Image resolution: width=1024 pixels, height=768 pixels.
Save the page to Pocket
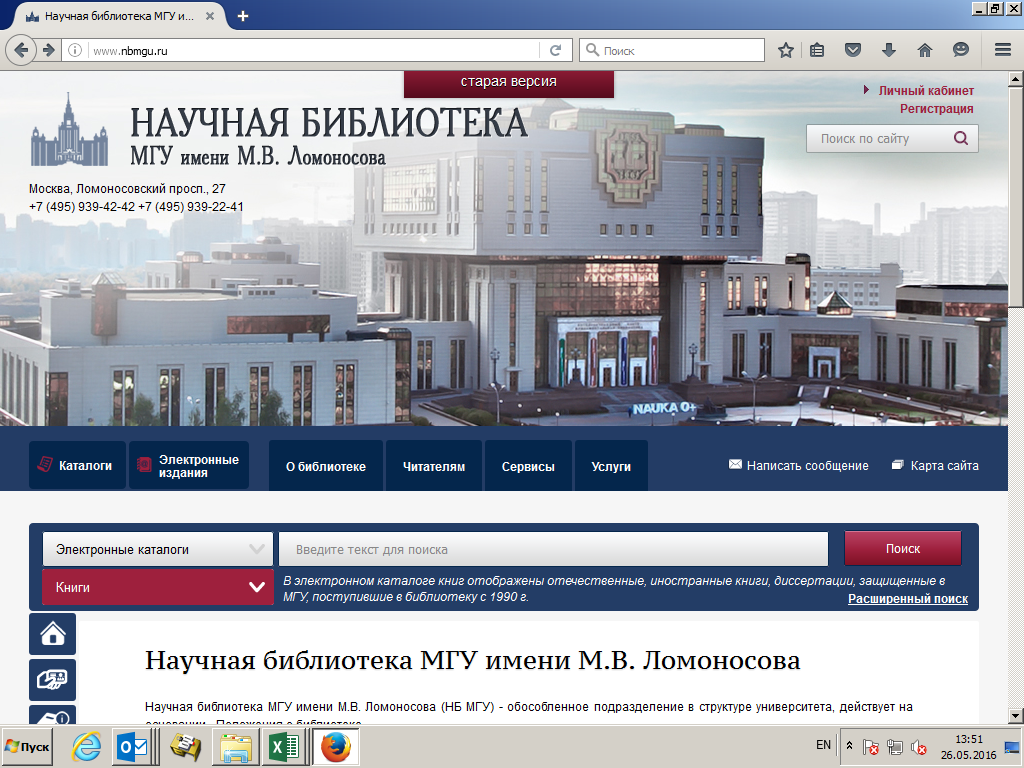pyautogui.click(x=853, y=50)
